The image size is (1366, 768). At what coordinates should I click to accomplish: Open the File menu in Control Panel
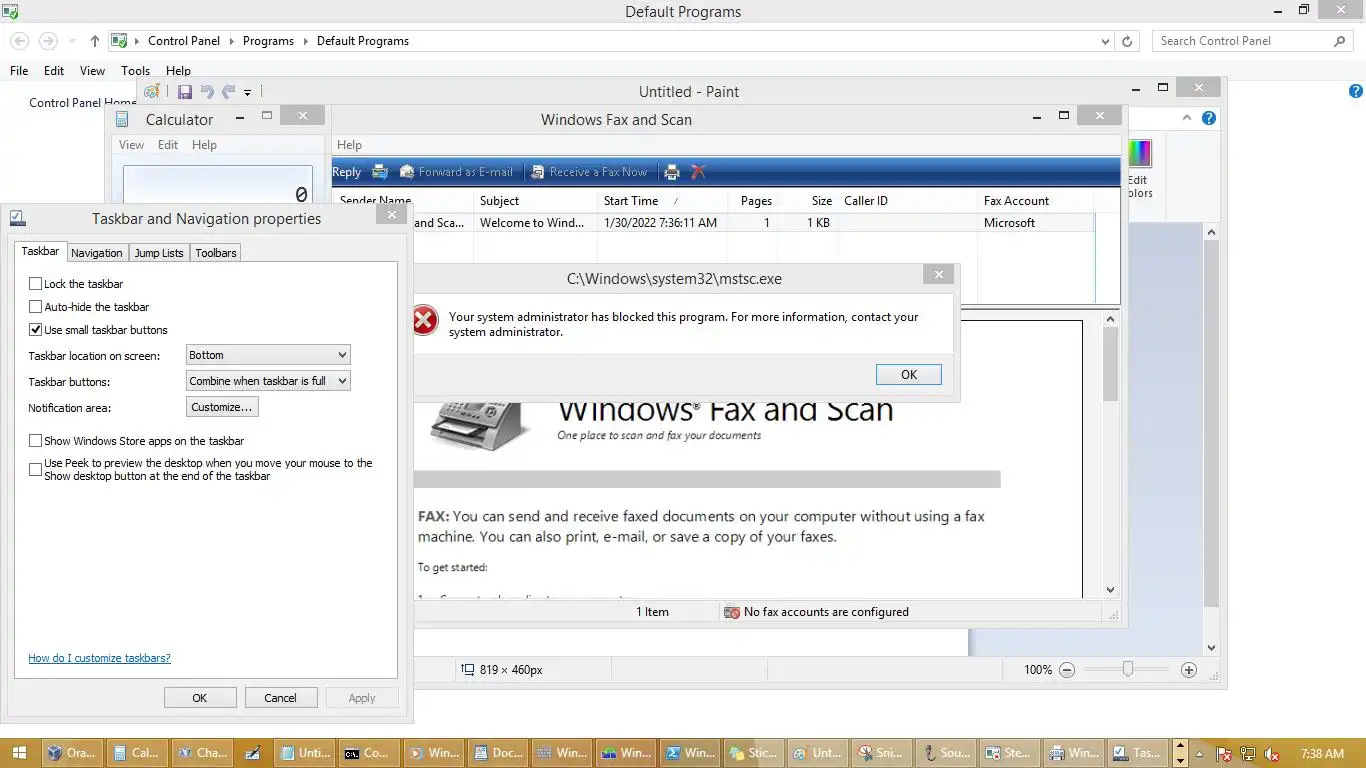coord(19,71)
